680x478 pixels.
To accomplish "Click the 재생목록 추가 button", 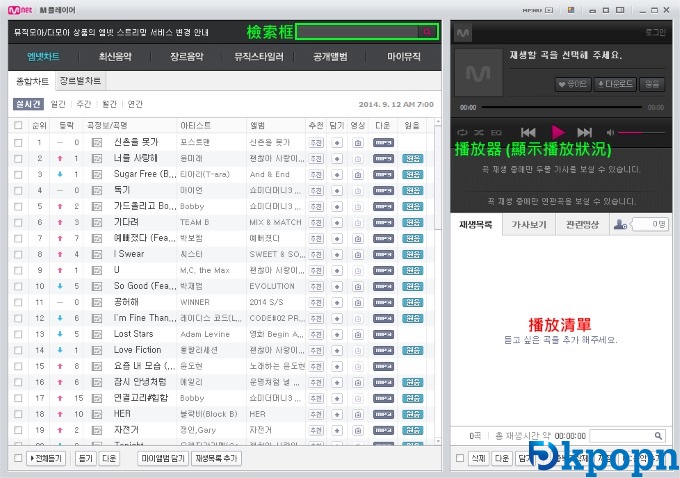I will (x=216, y=458).
